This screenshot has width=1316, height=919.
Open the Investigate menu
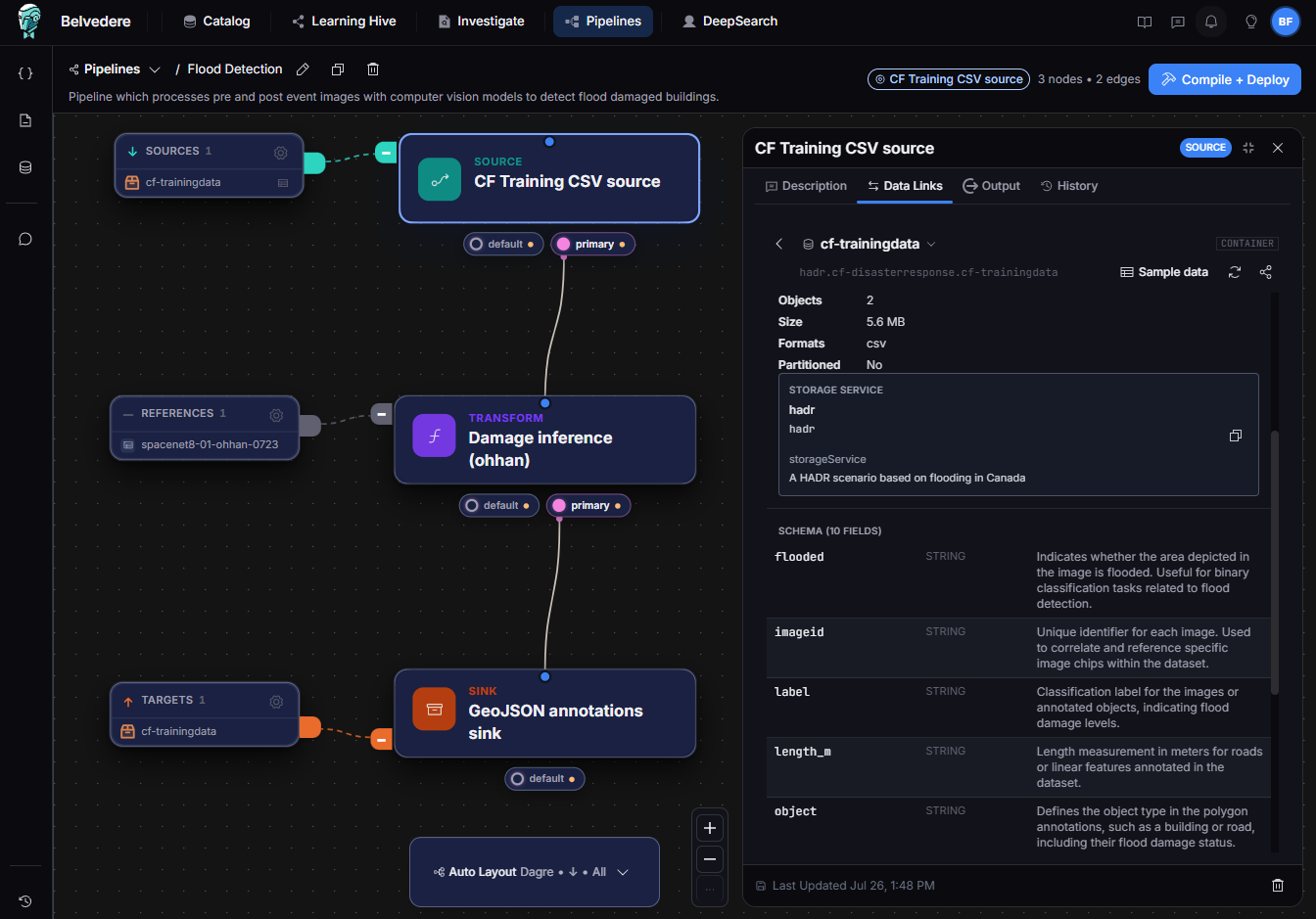[x=481, y=22]
